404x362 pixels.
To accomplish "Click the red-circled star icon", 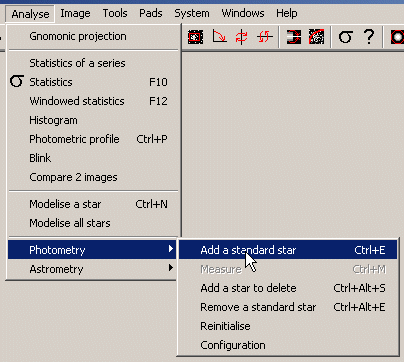I will click(397, 37).
